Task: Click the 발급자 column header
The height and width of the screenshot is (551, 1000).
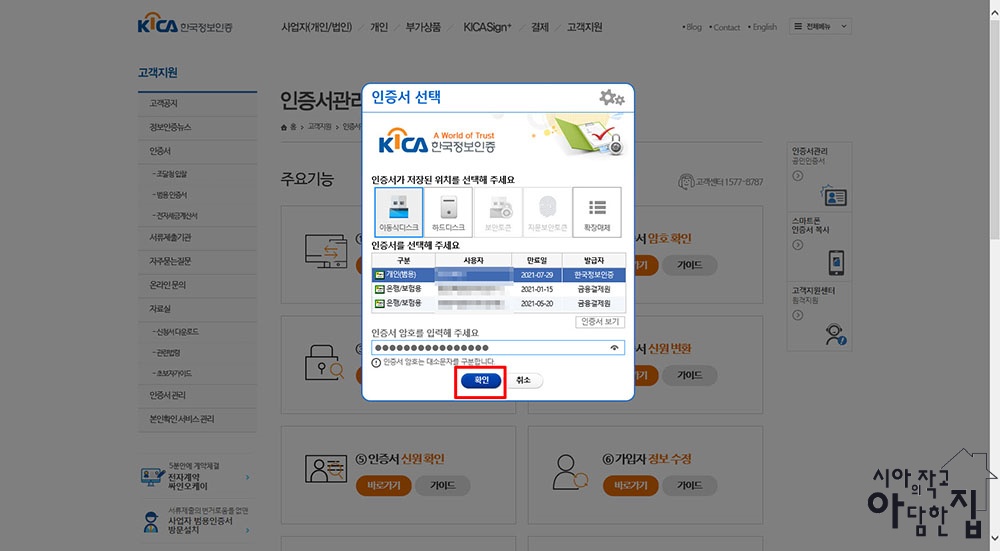Action: (594, 260)
